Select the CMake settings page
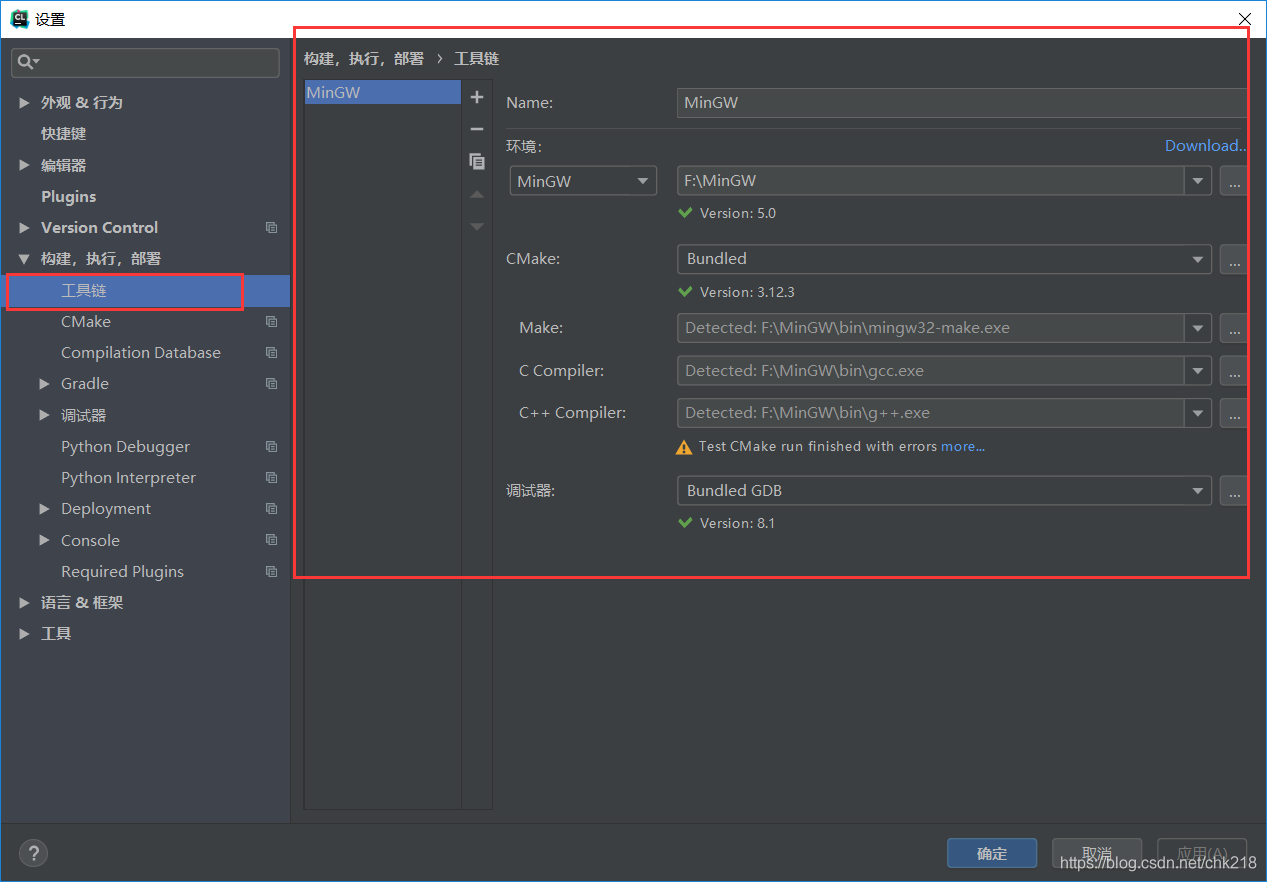Viewport: 1267px width, 882px height. (86, 322)
